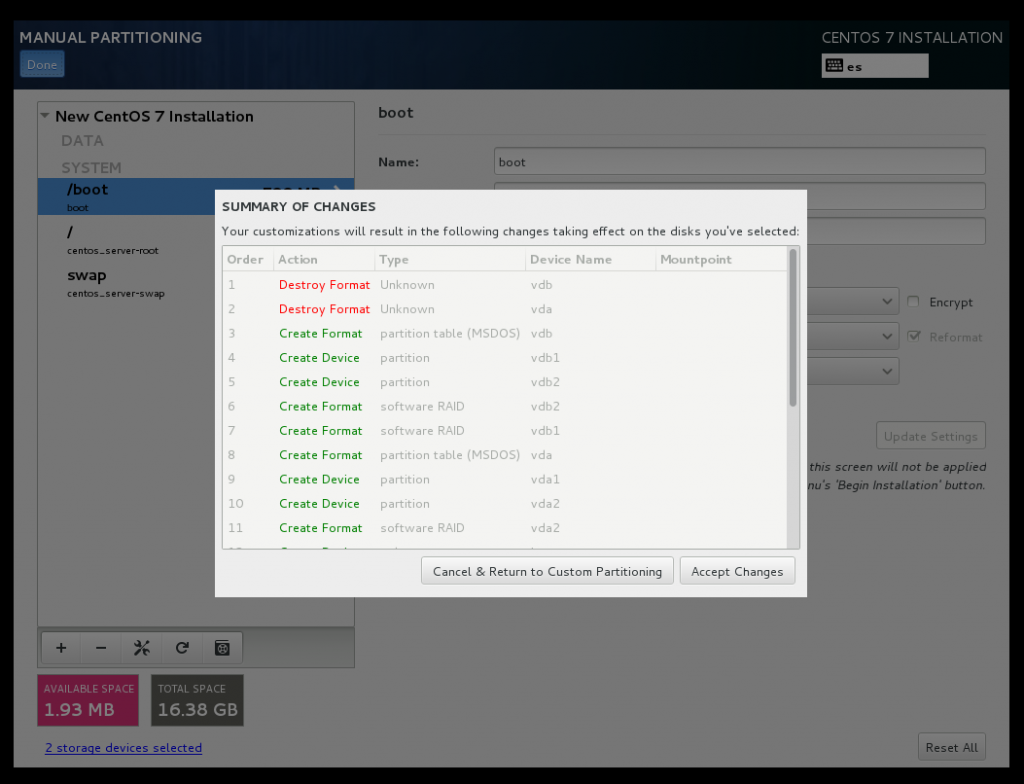1024x784 pixels.
Task: Click Accept Changes in the summary dialog
Action: (737, 571)
